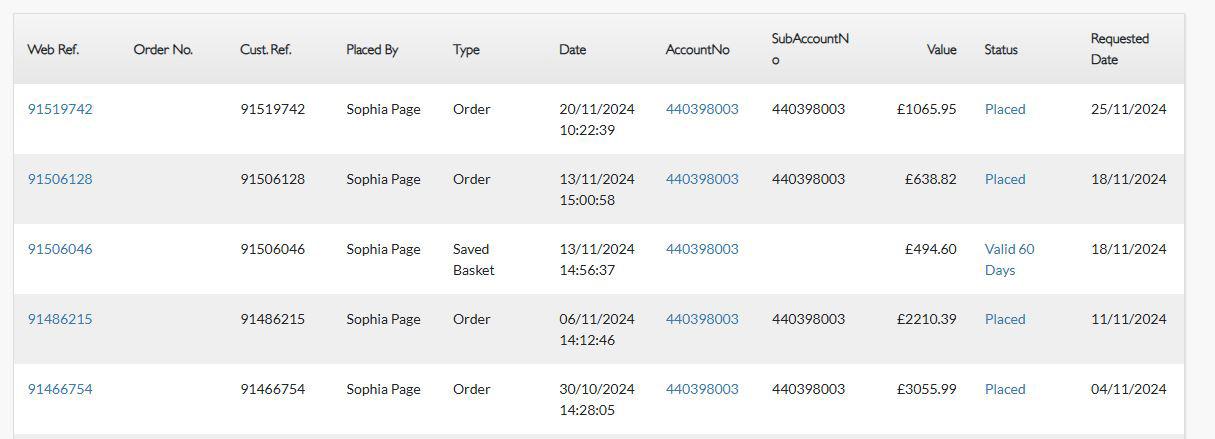The height and width of the screenshot is (439, 1215).
Task: View order 91466754 web reference link
Action: tap(60, 389)
